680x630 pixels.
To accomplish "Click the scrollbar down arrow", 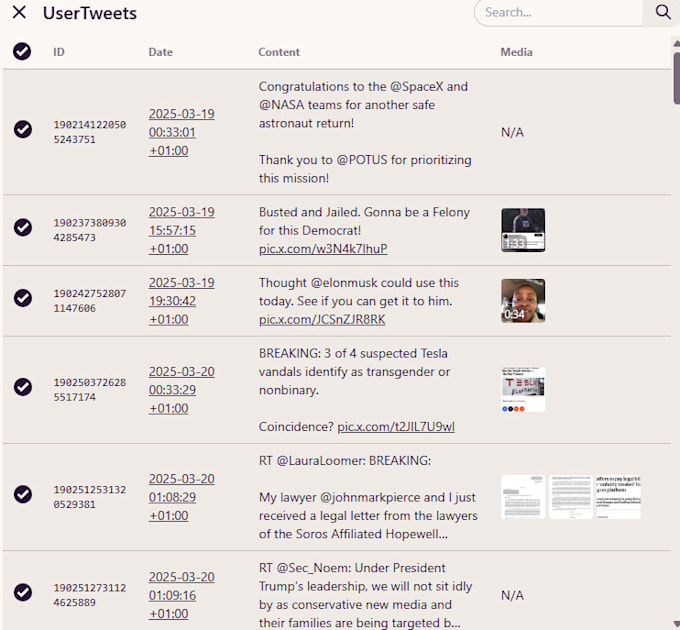I will click(x=677, y=624).
